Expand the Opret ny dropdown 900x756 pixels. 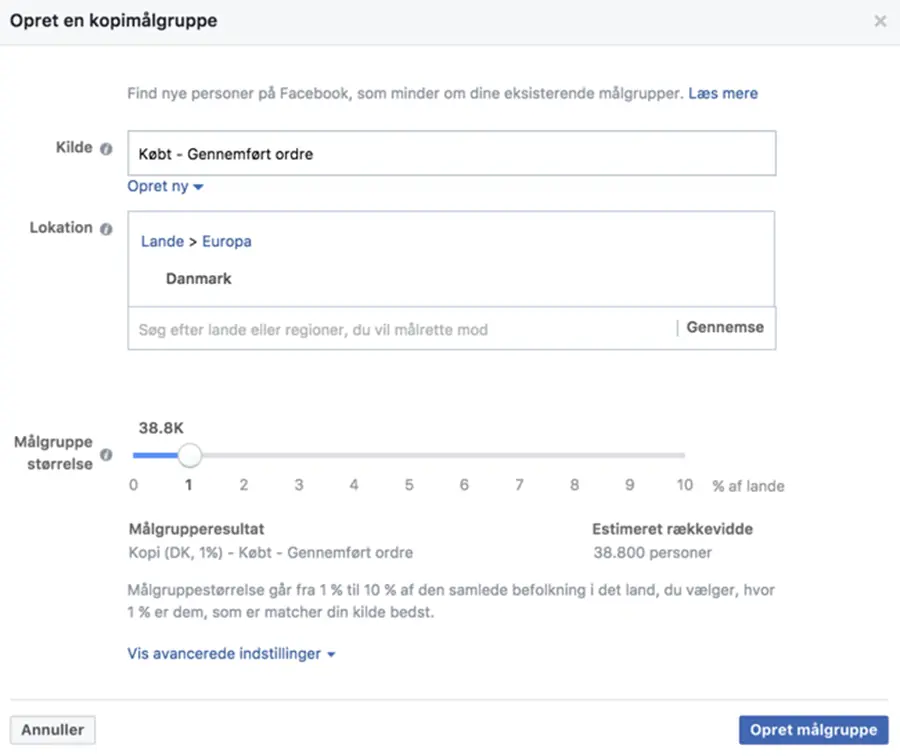165,187
